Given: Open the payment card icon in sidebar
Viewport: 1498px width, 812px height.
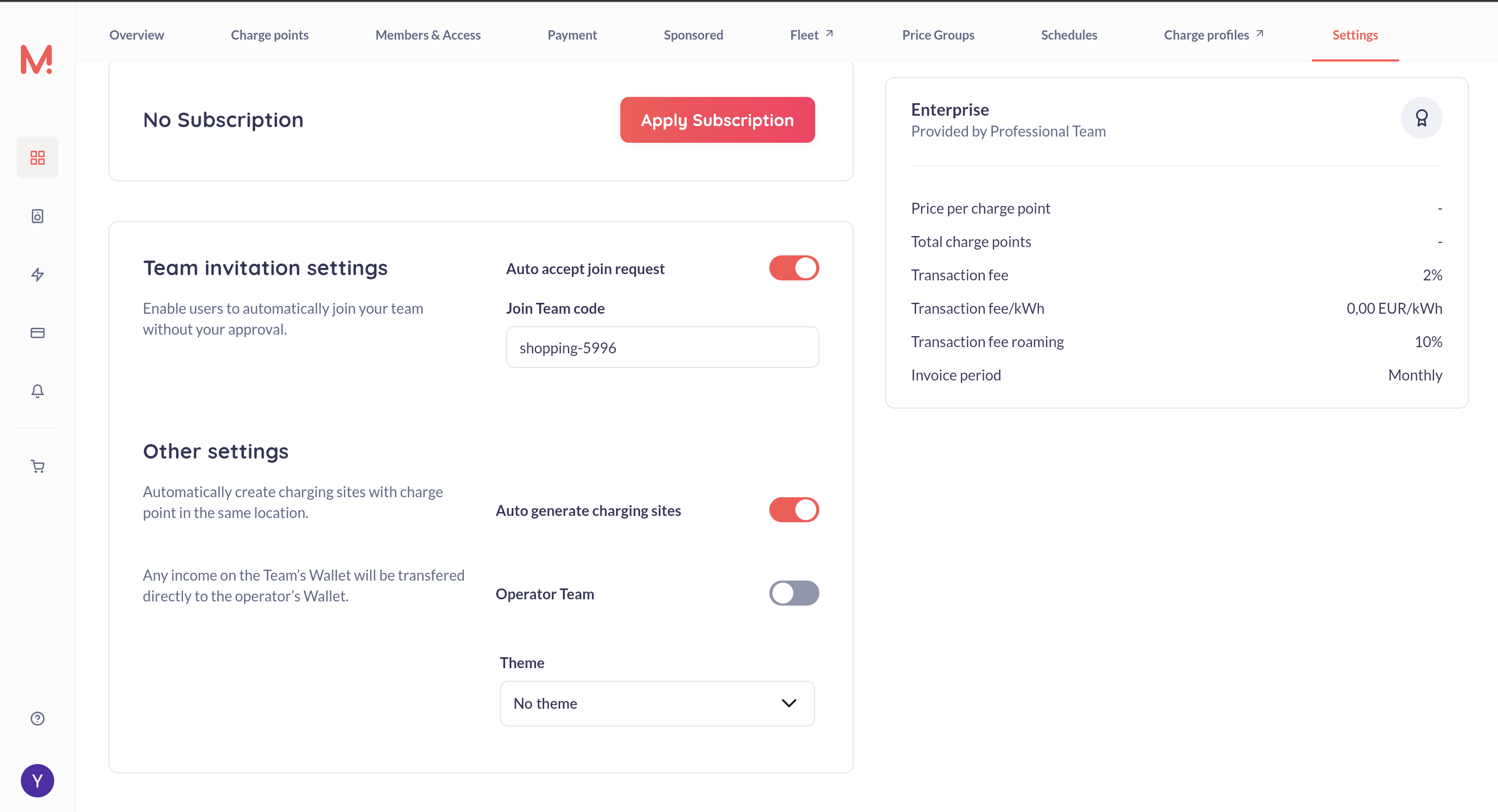Looking at the screenshot, I should pyautogui.click(x=37, y=333).
